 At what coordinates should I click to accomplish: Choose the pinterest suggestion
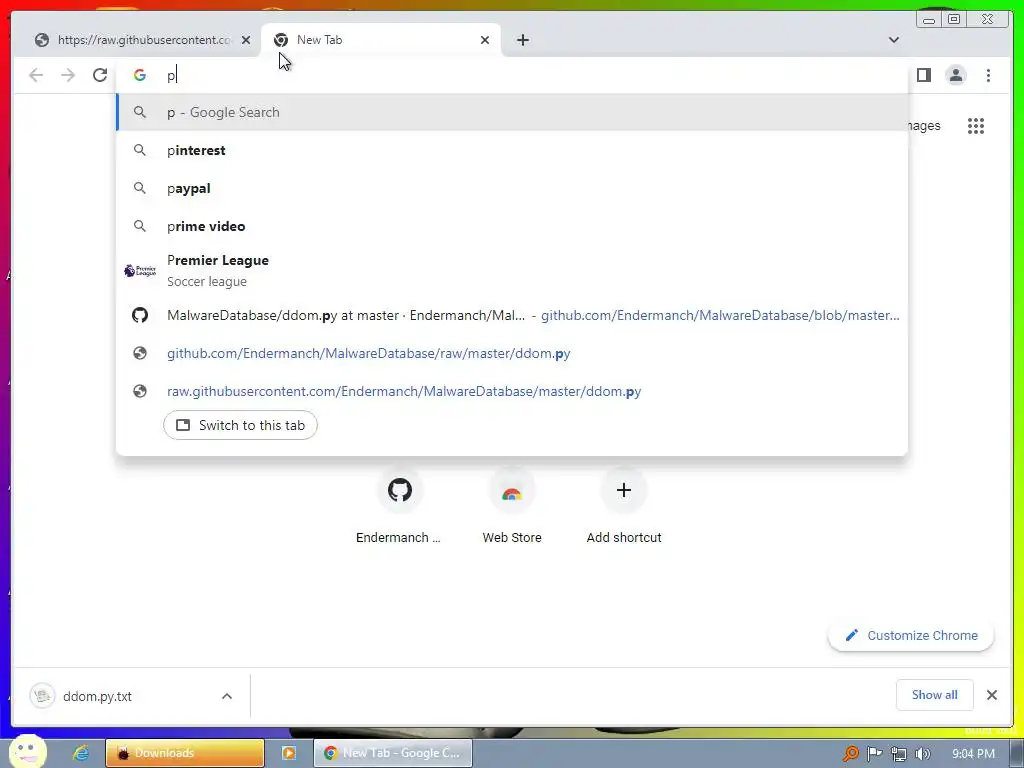[512, 150]
